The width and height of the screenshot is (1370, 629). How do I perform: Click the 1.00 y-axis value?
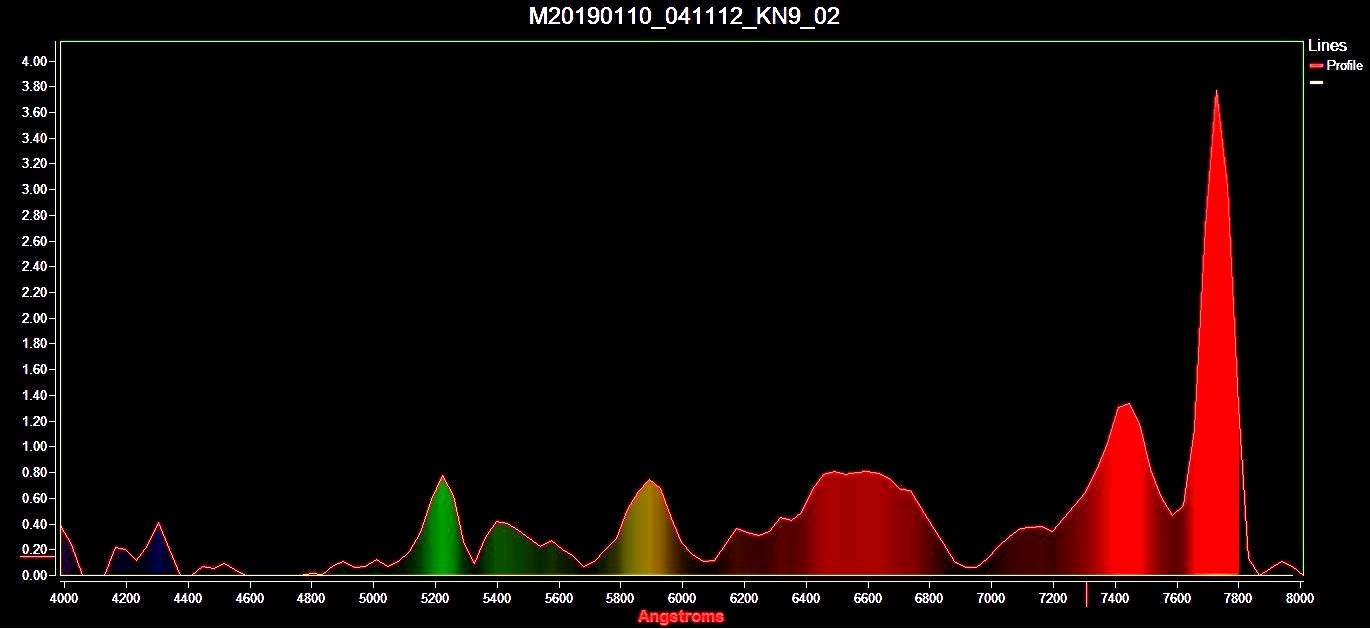click(x=34, y=447)
